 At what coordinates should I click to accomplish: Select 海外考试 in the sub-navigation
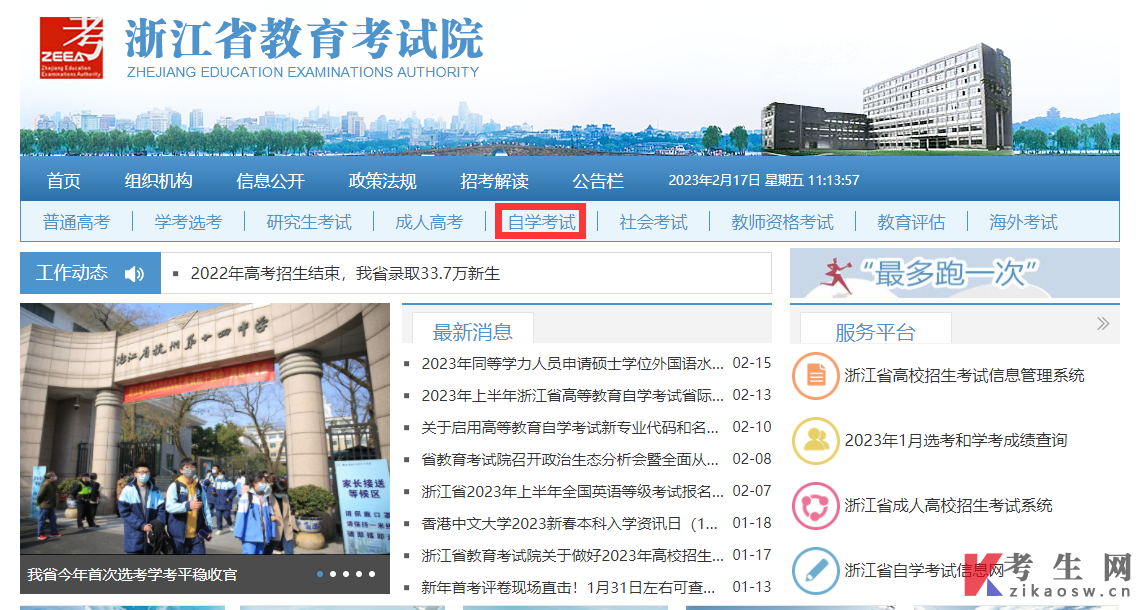pos(1023,222)
